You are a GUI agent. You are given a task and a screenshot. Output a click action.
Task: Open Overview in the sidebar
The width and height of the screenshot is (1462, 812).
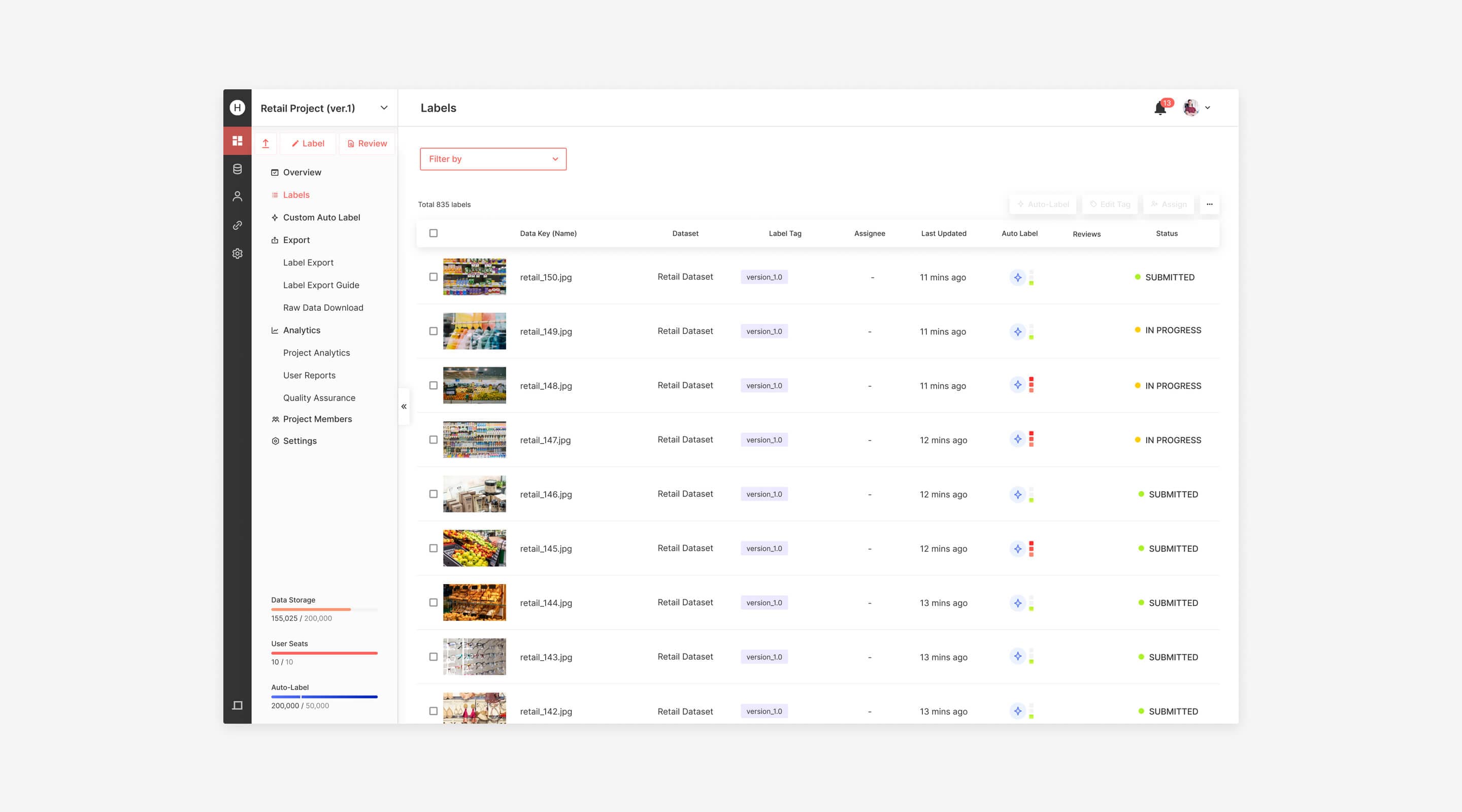point(295,172)
